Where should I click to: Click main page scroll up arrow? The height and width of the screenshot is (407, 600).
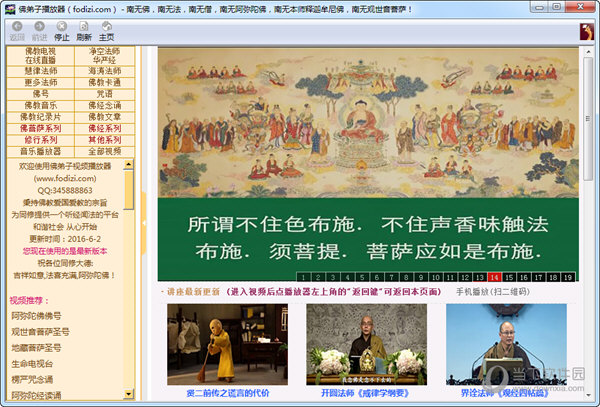[x=588, y=52]
